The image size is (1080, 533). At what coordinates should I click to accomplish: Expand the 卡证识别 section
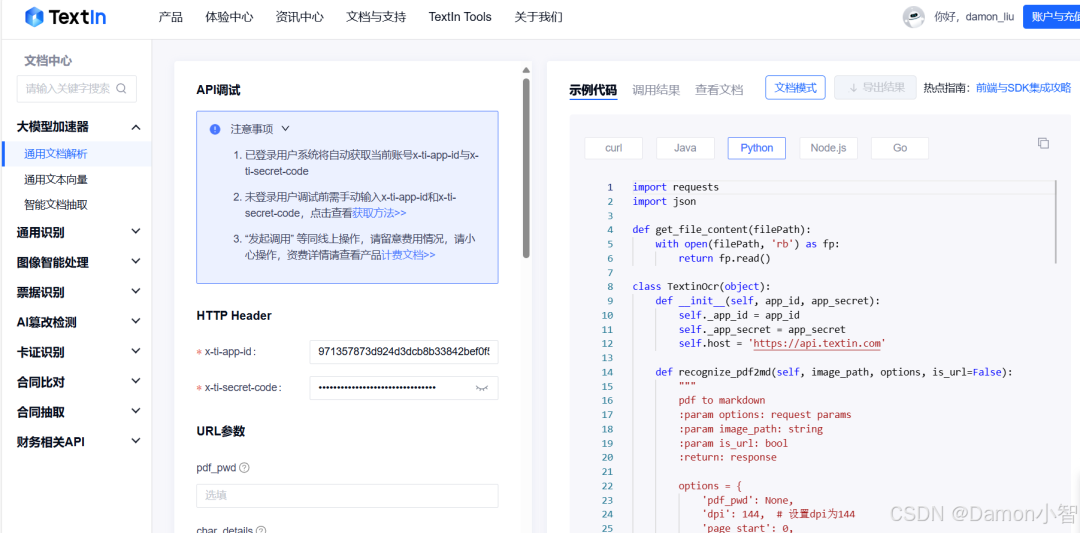point(136,352)
